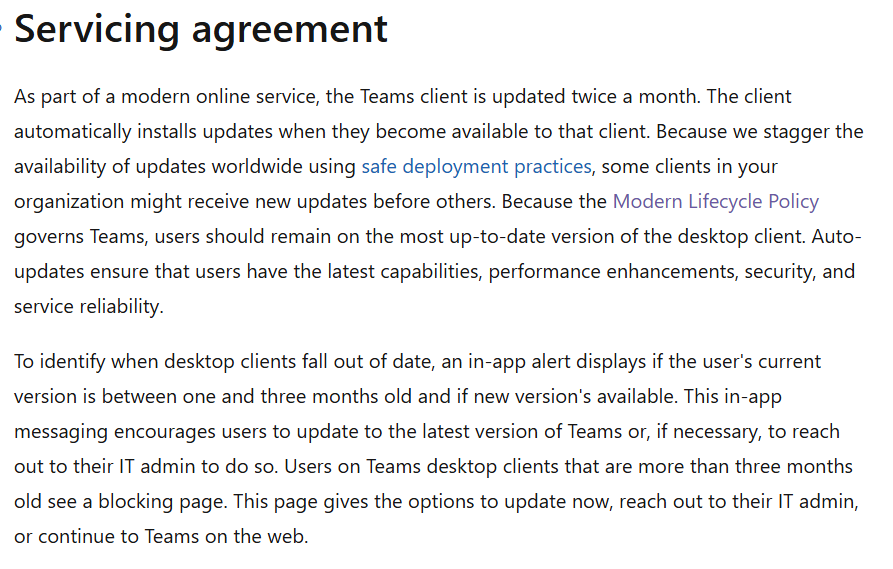Viewport: 893px width, 569px height.
Task: Click the words 'service reliability.'
Action: [x=89, y=306]
